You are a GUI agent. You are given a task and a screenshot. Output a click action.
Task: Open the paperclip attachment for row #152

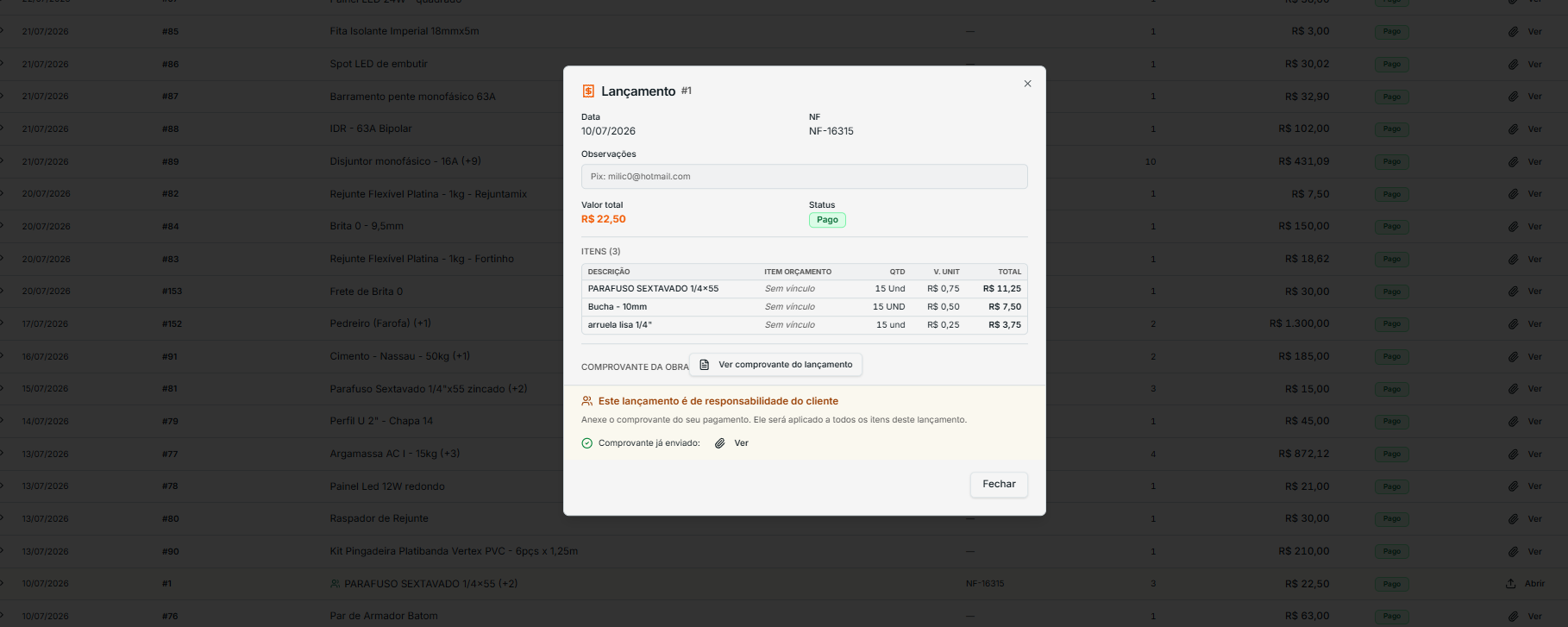click(x=1525, y=324)
